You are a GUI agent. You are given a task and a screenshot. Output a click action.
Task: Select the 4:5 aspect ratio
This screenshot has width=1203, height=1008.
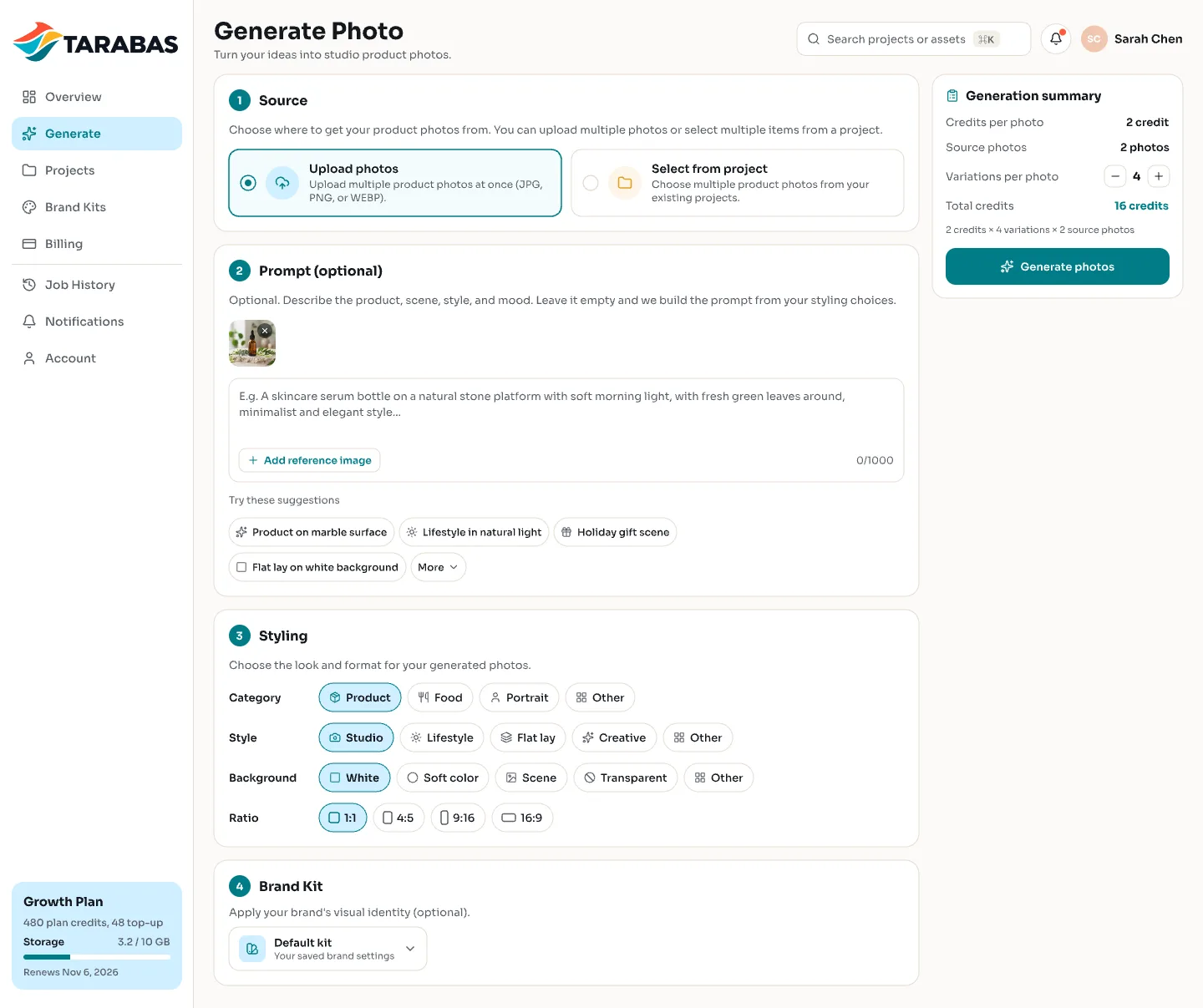coord(398,818)
